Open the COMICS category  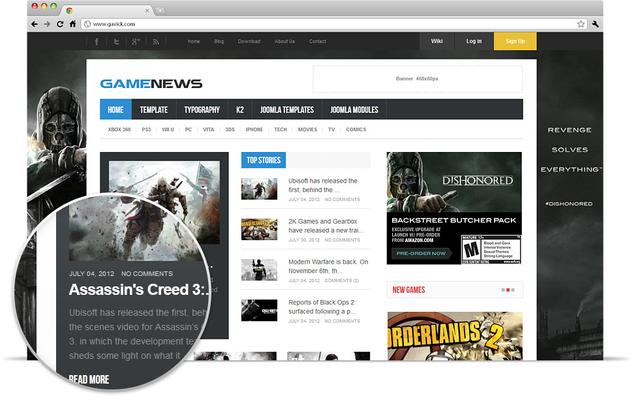click(x=356, y=129)
